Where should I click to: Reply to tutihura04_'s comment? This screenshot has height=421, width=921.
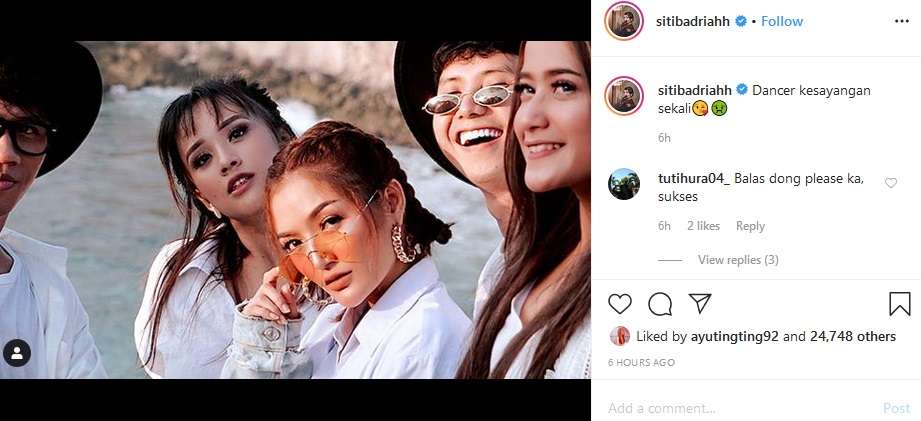coord(750,226)
